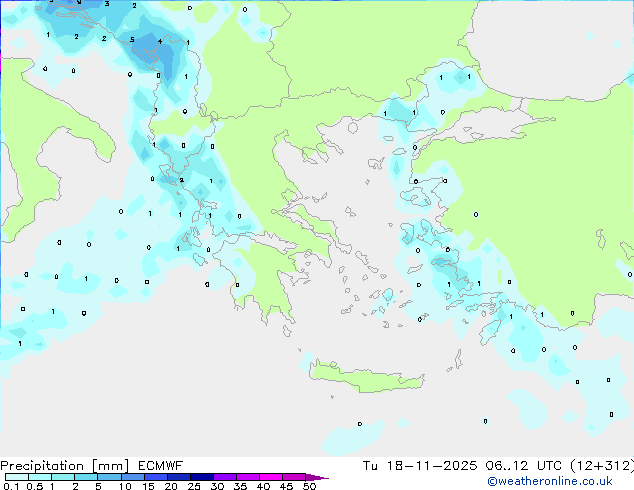Click the '3' precipitation value on map
This screenshot has width=634, height=490.
[107, 4]
